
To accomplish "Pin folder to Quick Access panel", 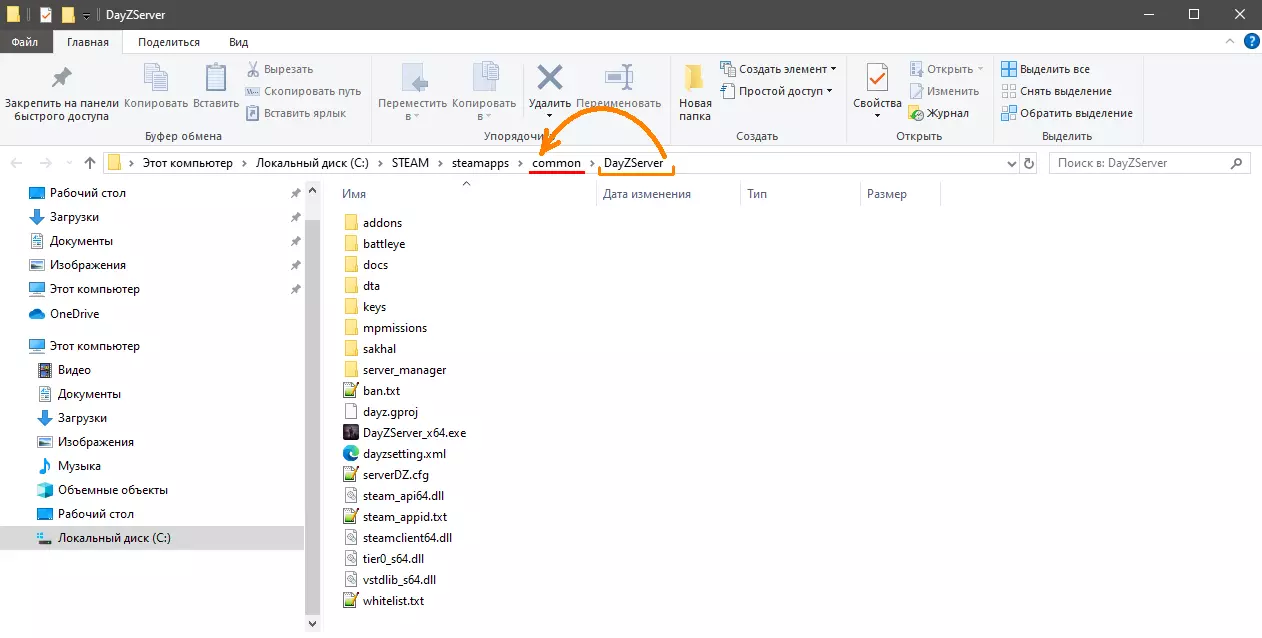I will [x=62, y=92].
